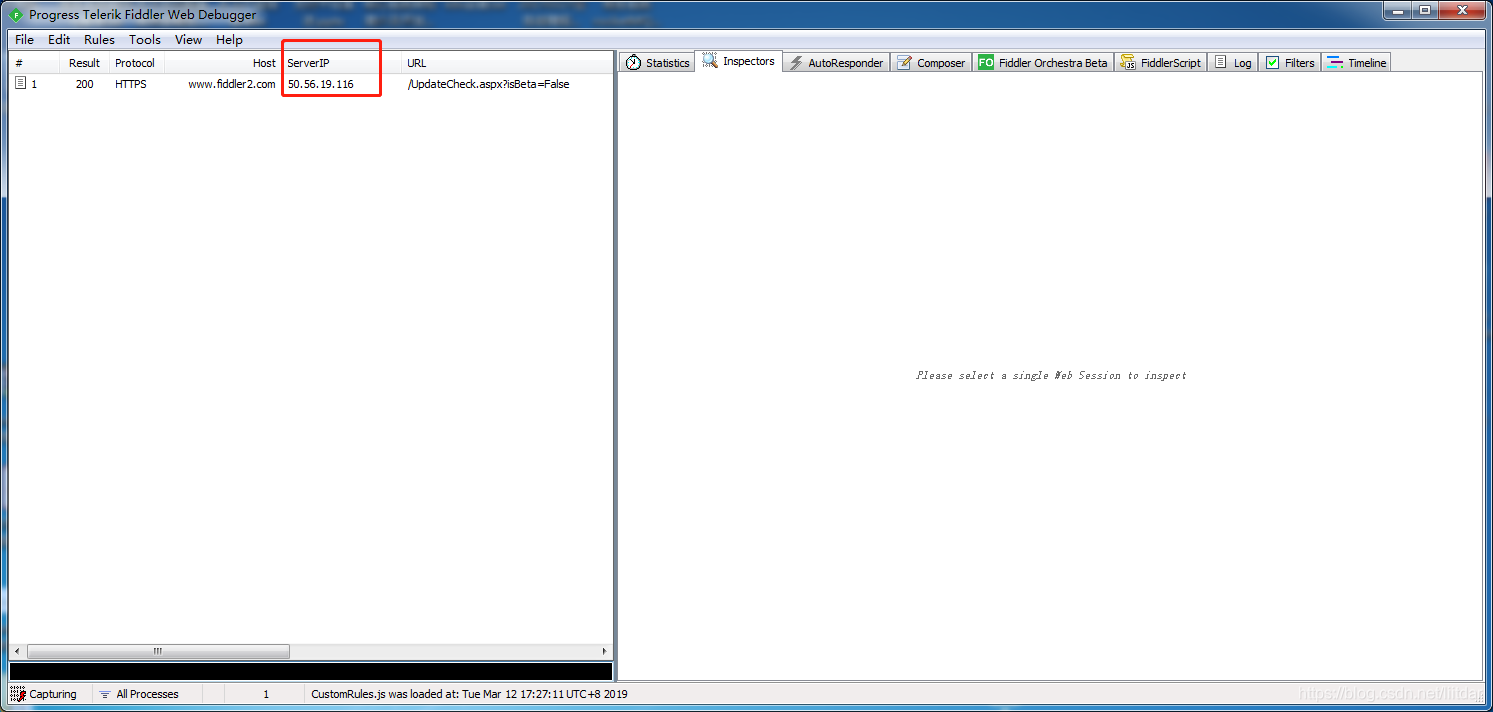Click the Statistics stopwatch icon

(633, 63)
